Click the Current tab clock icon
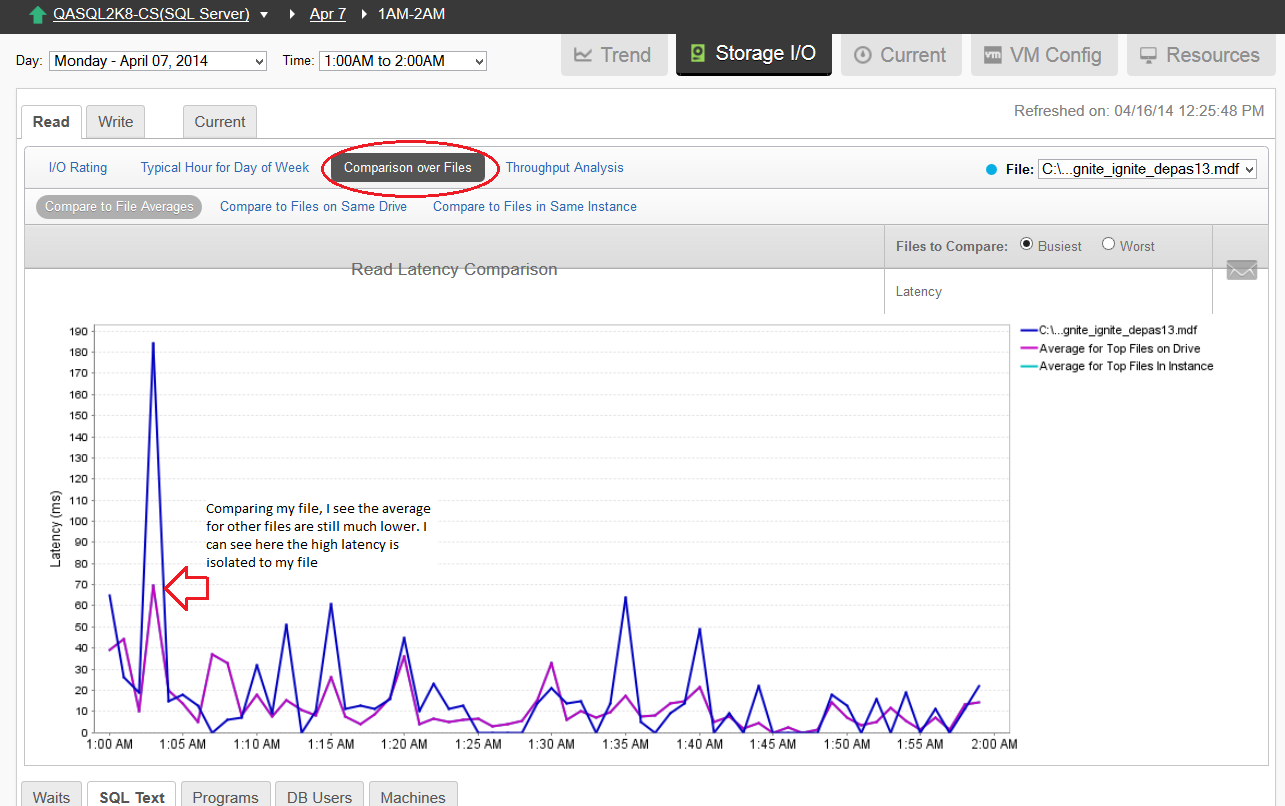 click(x=862, y=55)
